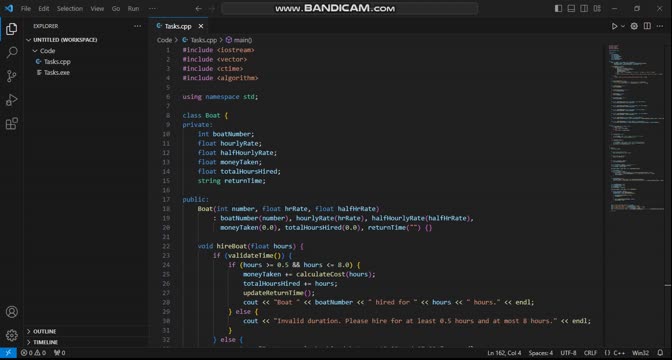Open Tasks.exe in the explorer
Image resolution: width=672 pixels, height=360 pixels.
(x=57, y=72)
